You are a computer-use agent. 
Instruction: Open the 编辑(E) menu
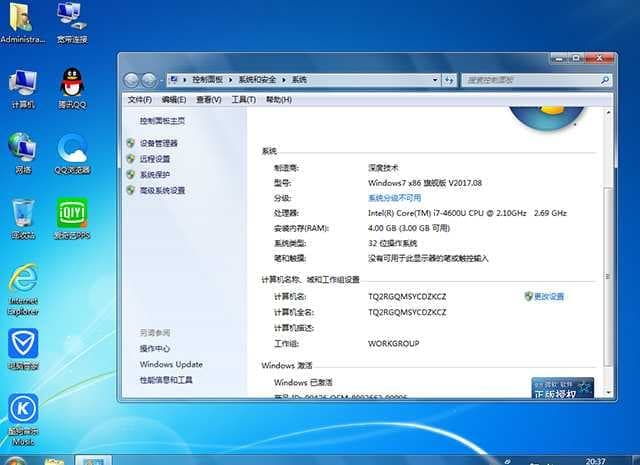[x=173, y=100]
